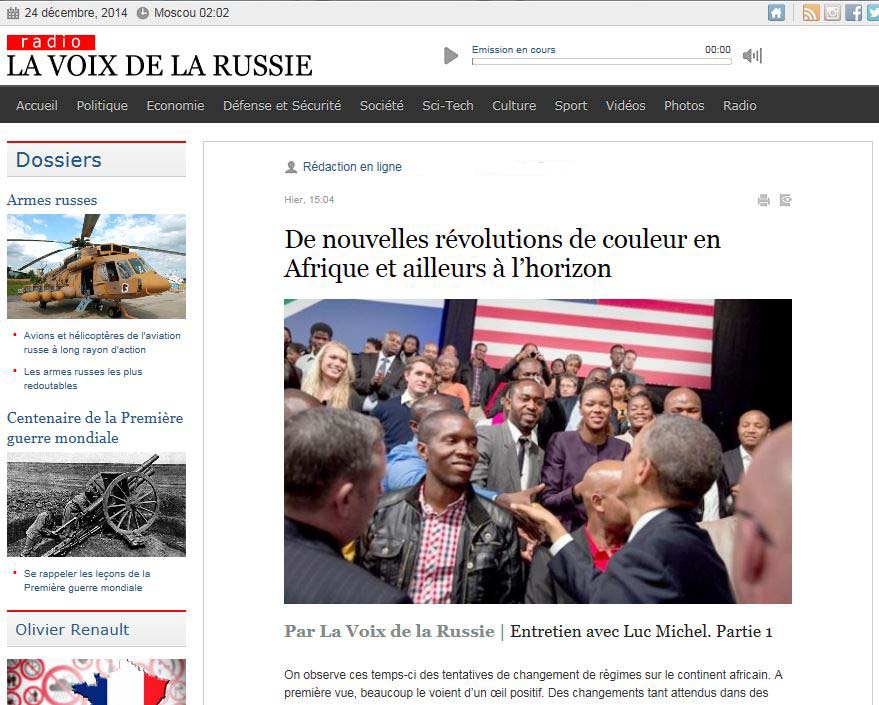This screenshot has width=879, height=705.
Task: Go to Accueil in navigation bar
Action: [x=37, y=105]
